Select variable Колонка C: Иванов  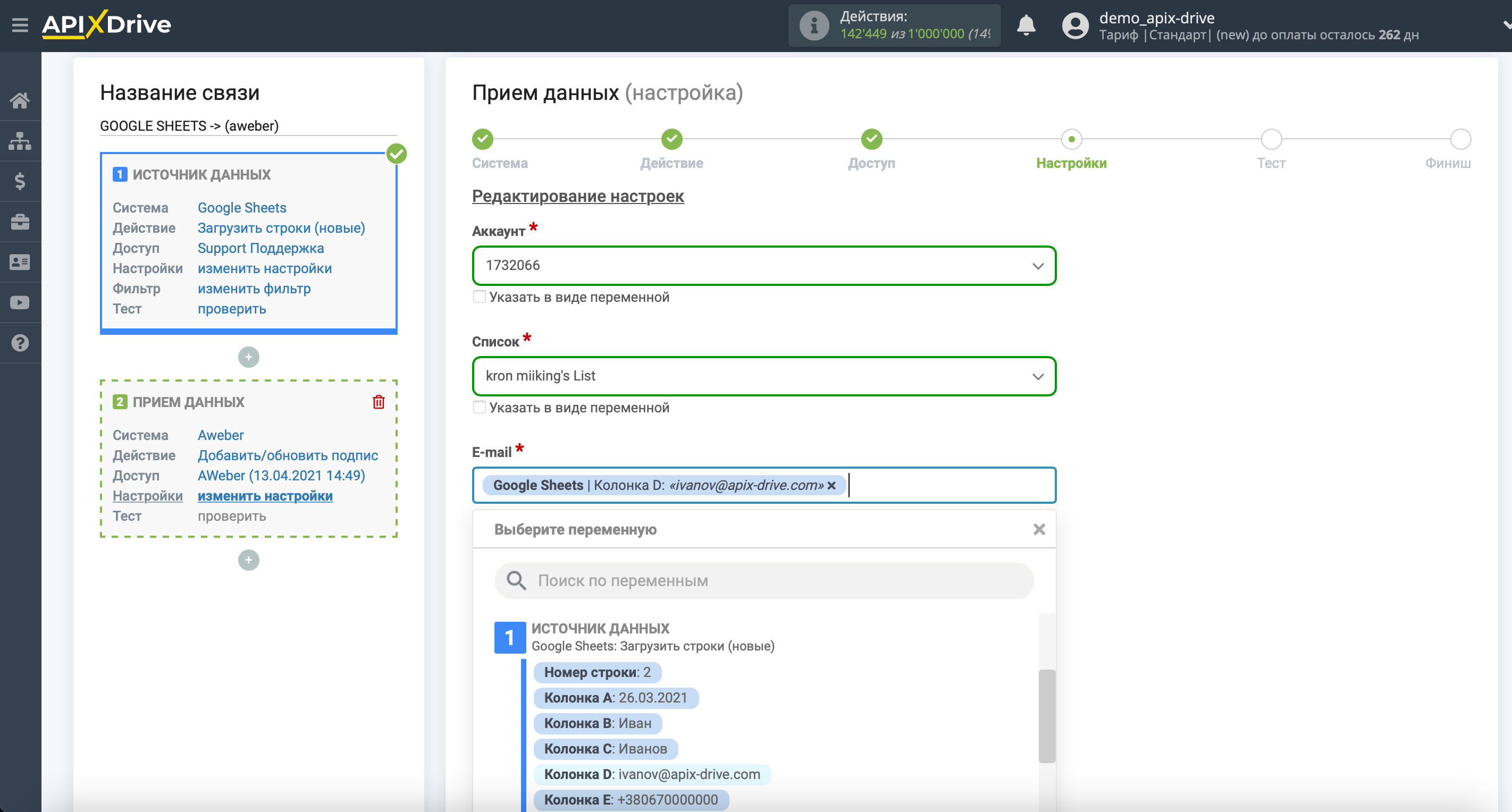click(x=605, y=749)
